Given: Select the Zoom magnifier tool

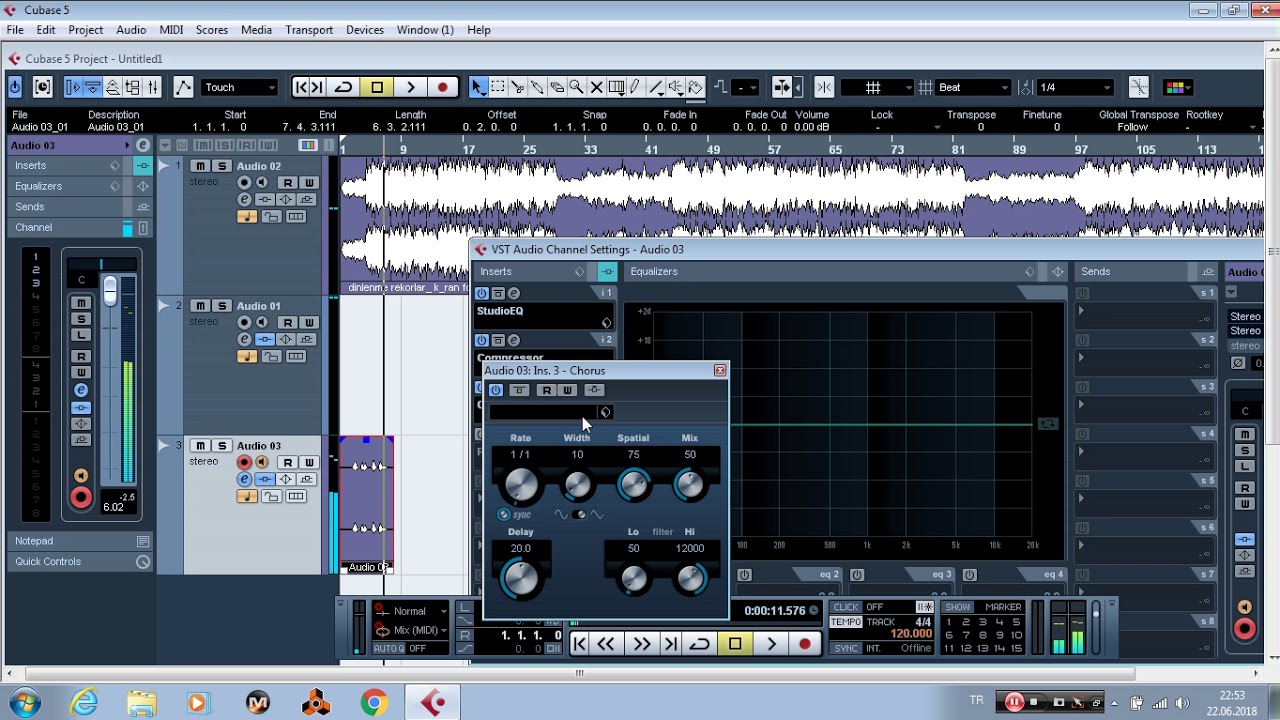Looking at the screenshot, I should tap(577, 88).
